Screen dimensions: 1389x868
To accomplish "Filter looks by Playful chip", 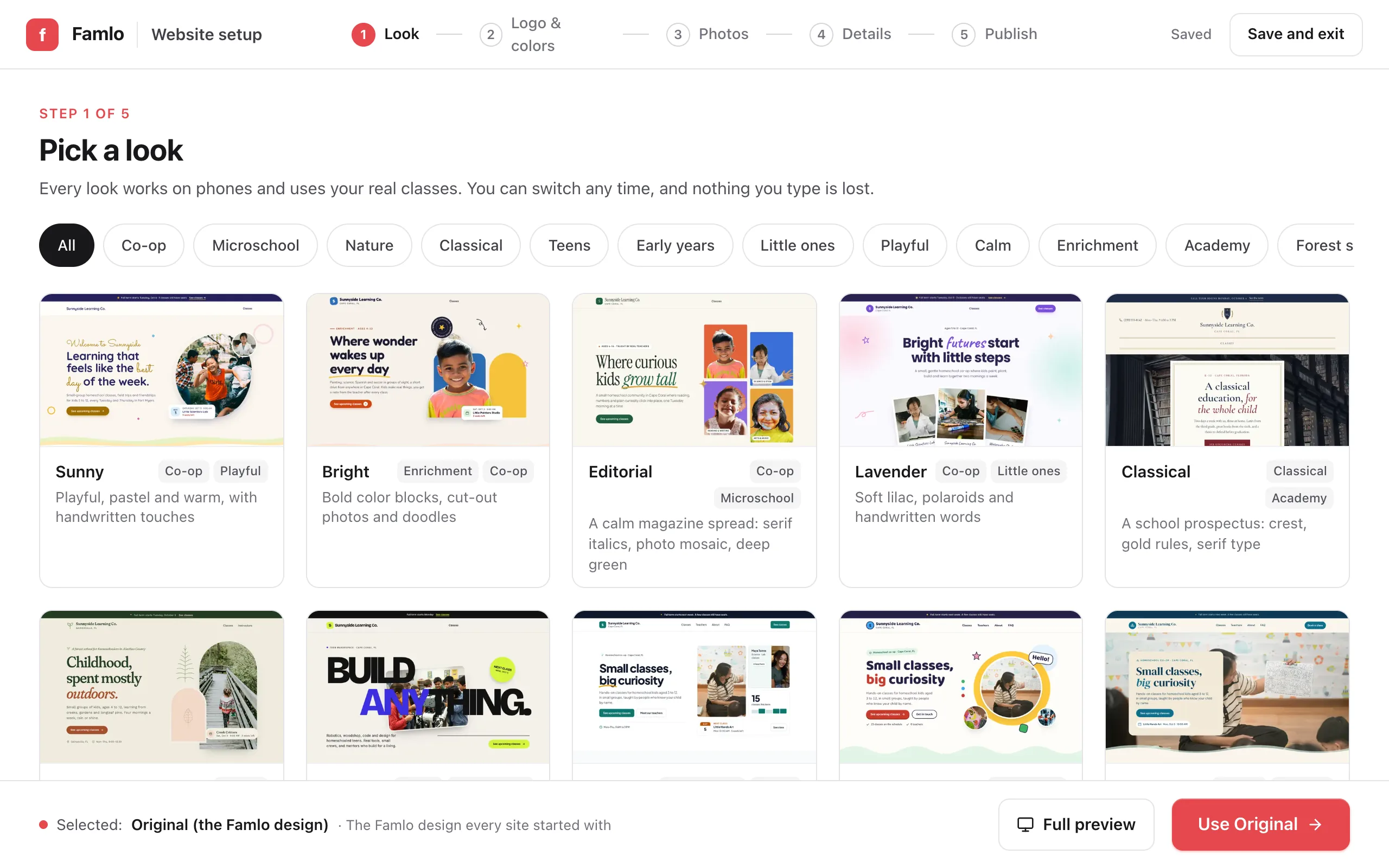I will click(904, 245).
